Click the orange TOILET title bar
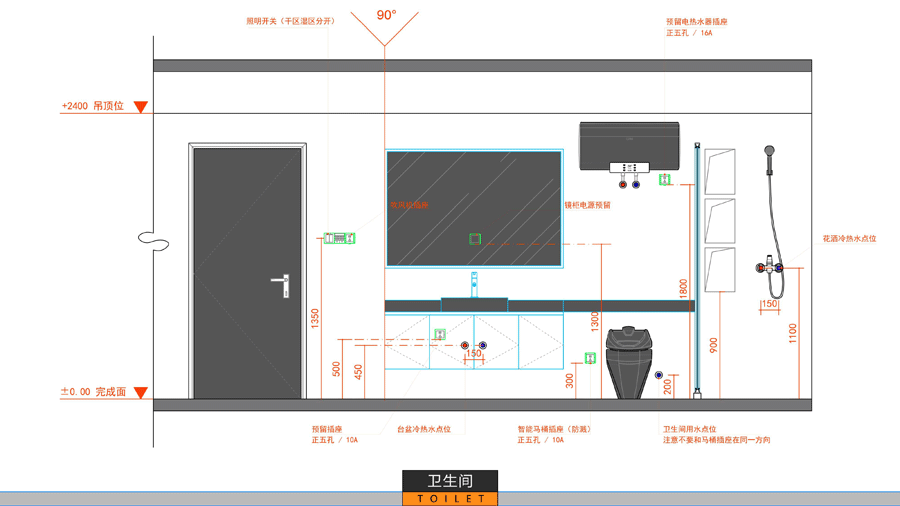This screenshot has height=506, width=900. 450,499
